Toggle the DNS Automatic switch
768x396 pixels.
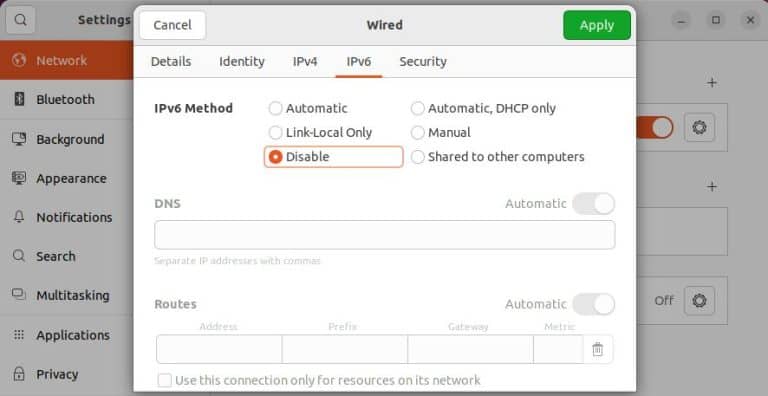point(594,204)
